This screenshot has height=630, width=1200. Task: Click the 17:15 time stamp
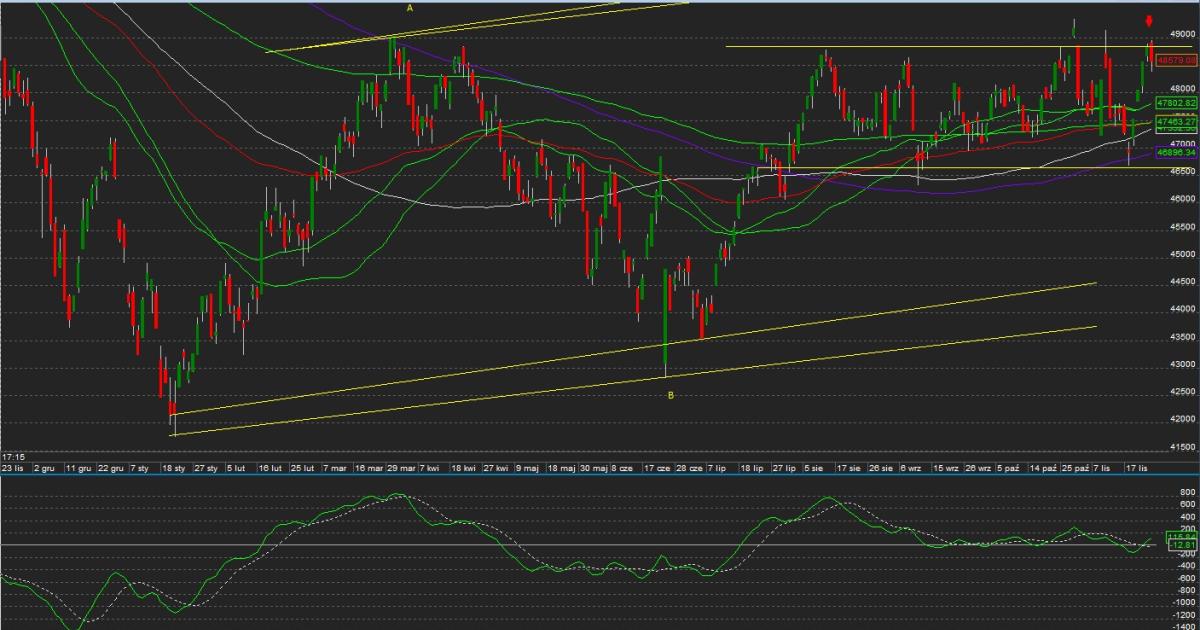click(13, 456)
